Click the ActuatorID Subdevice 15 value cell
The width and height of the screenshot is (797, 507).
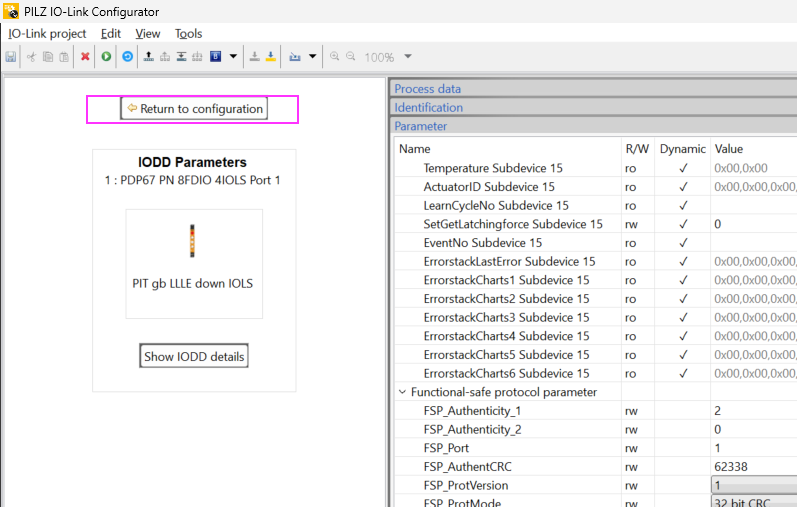point(754,187)
